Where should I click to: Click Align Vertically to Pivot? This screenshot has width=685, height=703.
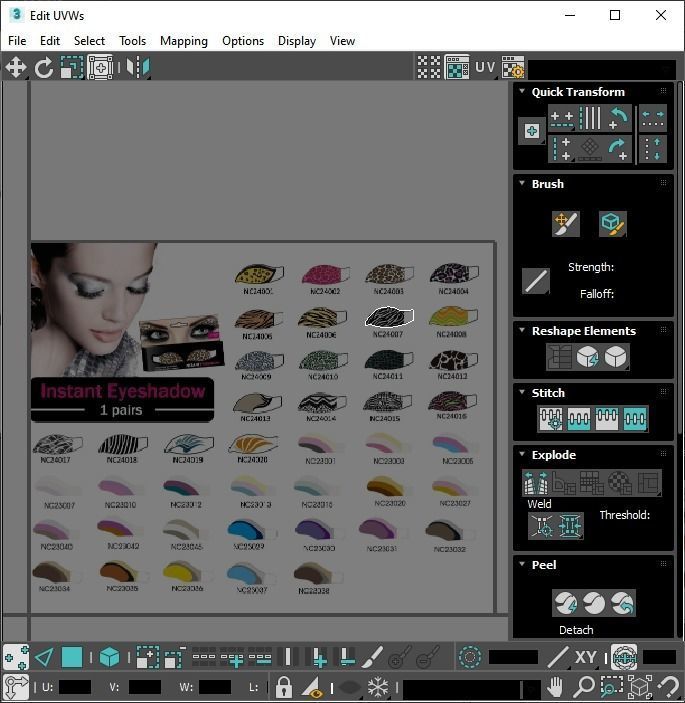point(562,149)
